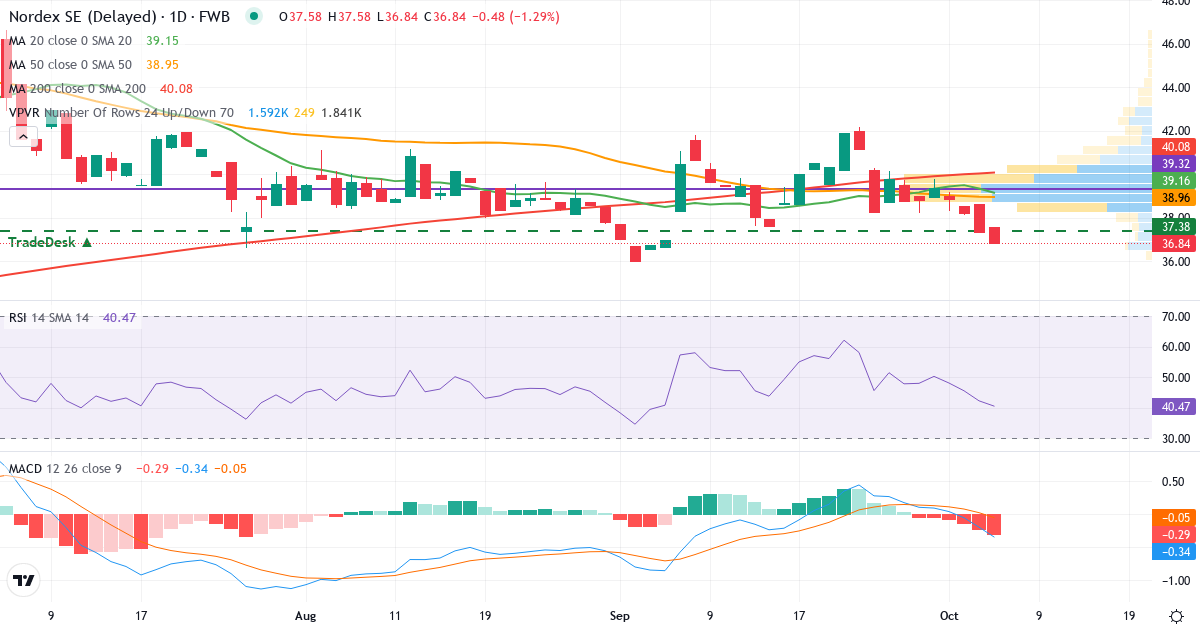Click the TradeDesk text label
Image resolution: width=1200 pixels, height=630 pixels.
pyautogui.click(x=43, y=242)
